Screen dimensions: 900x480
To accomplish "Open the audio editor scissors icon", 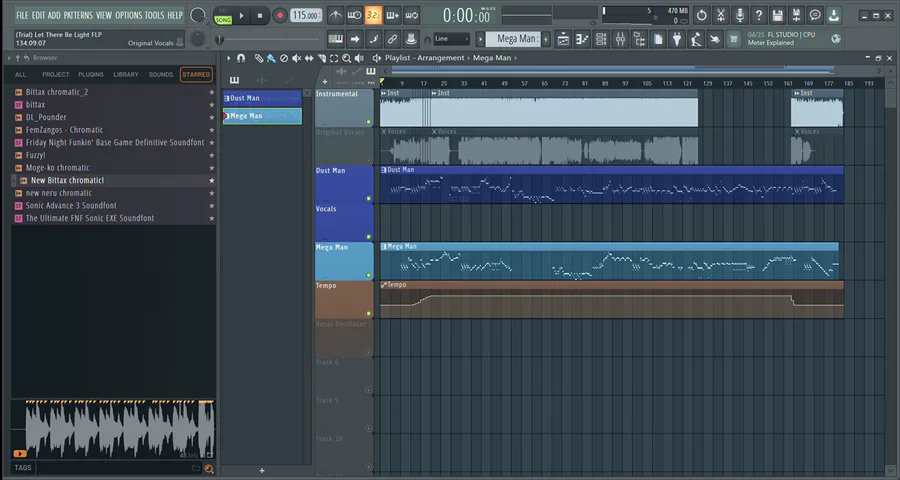I will [721, 16].
